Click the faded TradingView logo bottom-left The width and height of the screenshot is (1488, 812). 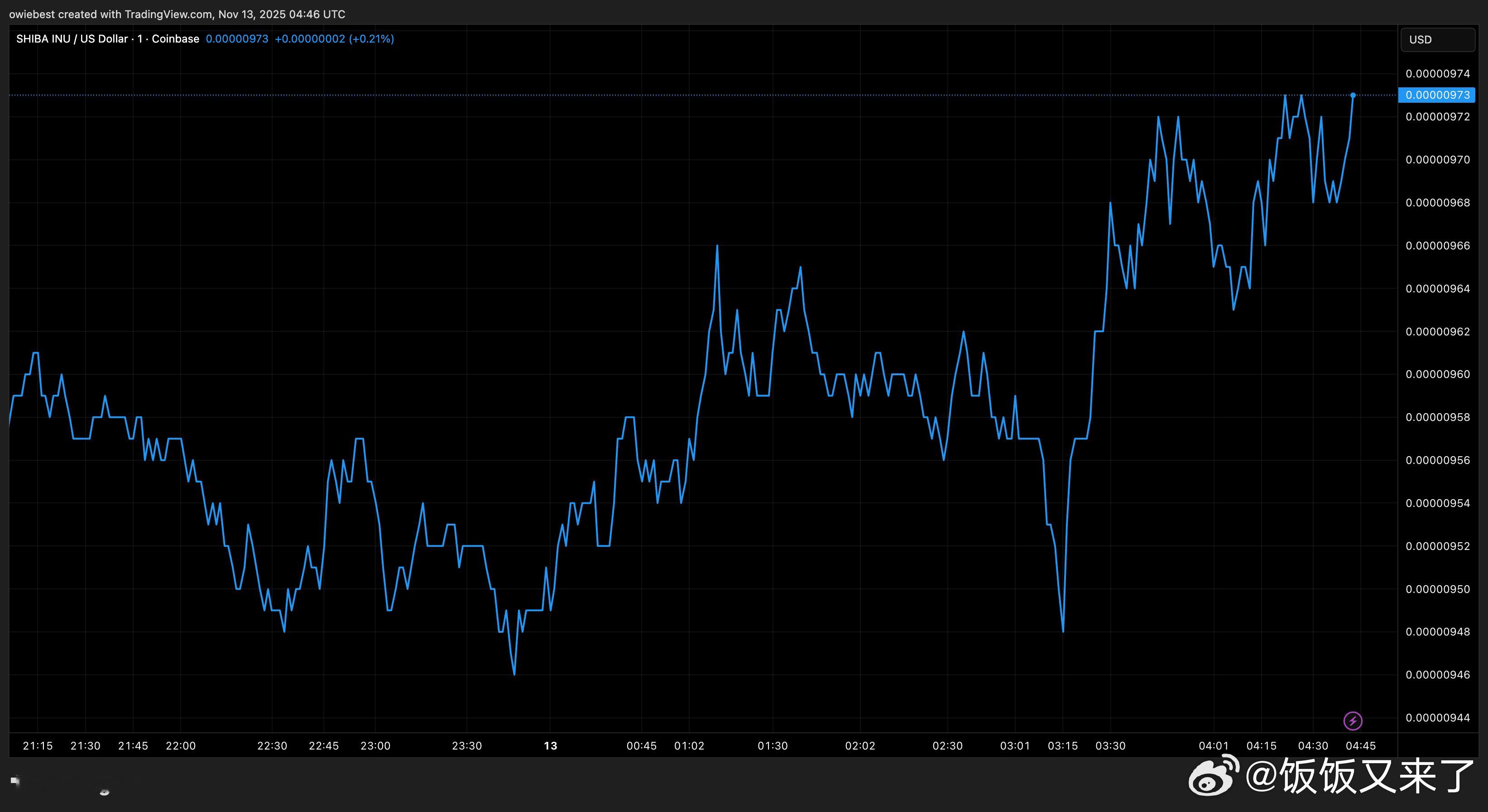click(x=15, y=781)
